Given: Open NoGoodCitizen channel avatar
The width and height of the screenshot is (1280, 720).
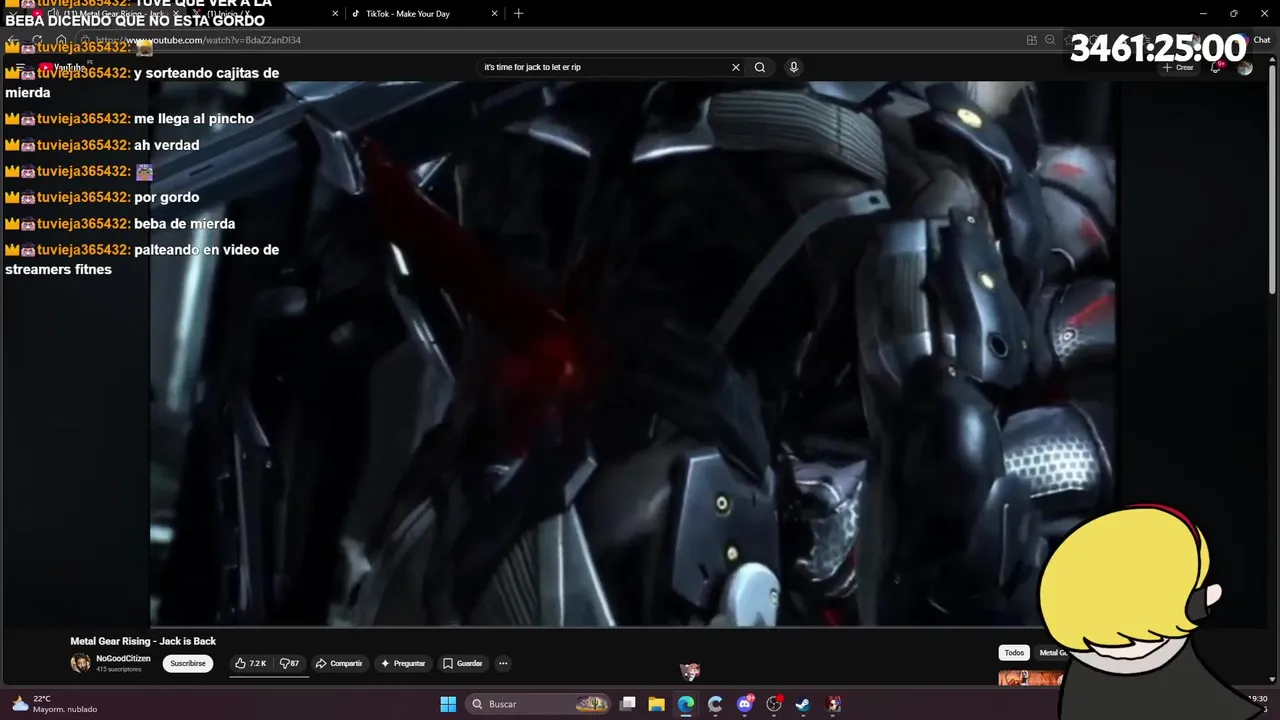Looking at the screenshot, I should [x=80, y=663].
